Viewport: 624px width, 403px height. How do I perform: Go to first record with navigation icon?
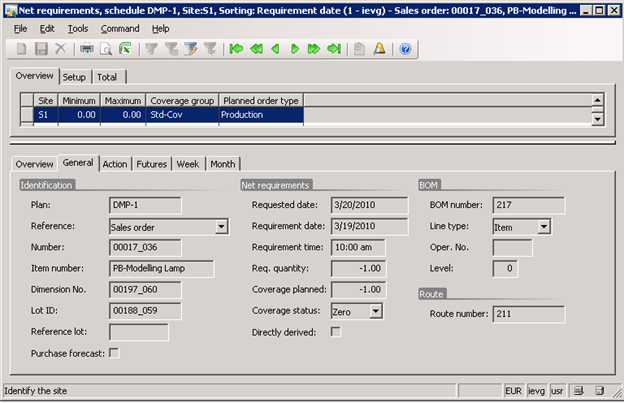236,48
